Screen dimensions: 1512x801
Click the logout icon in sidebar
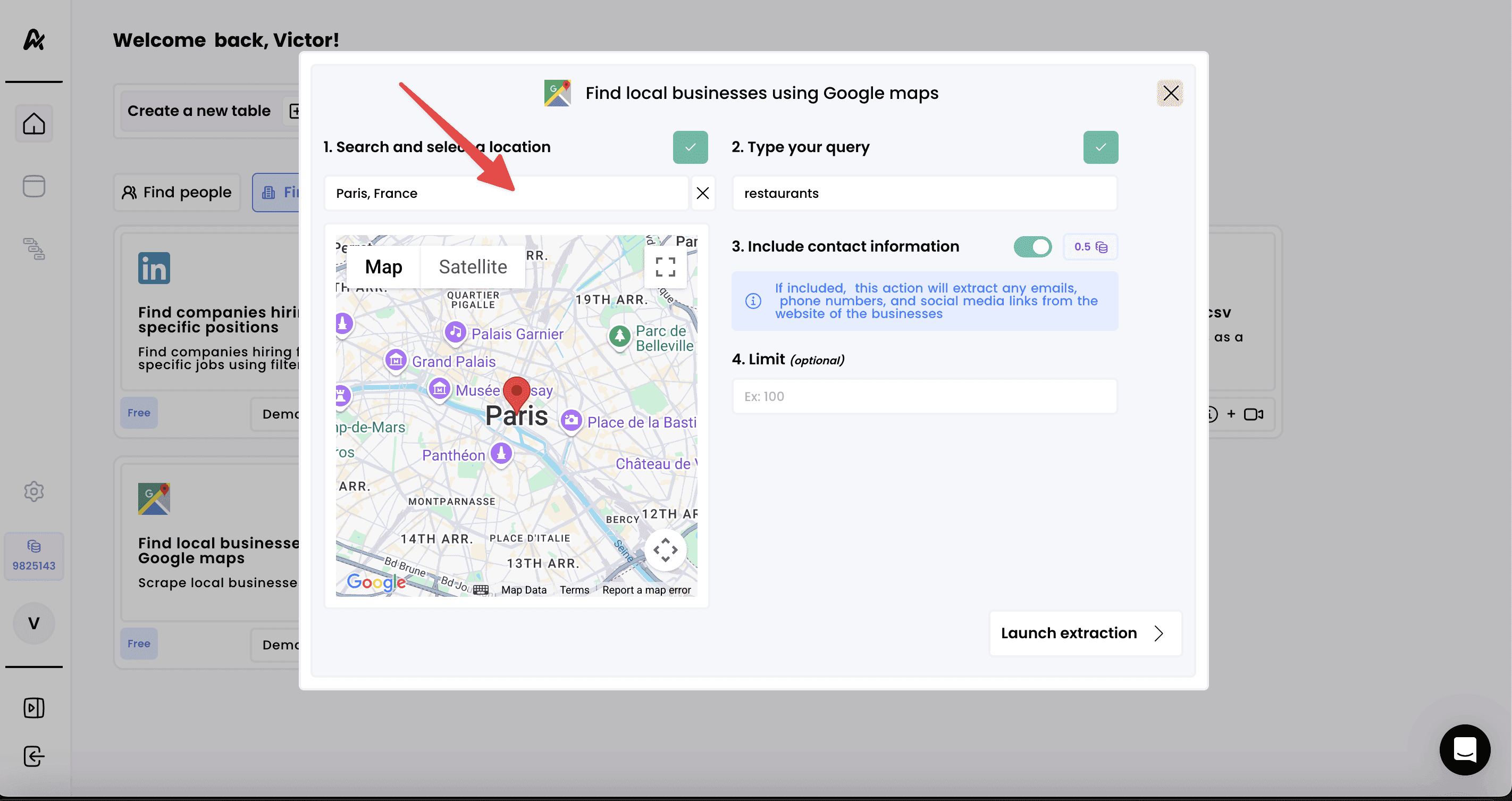click(x=34, y=756)
